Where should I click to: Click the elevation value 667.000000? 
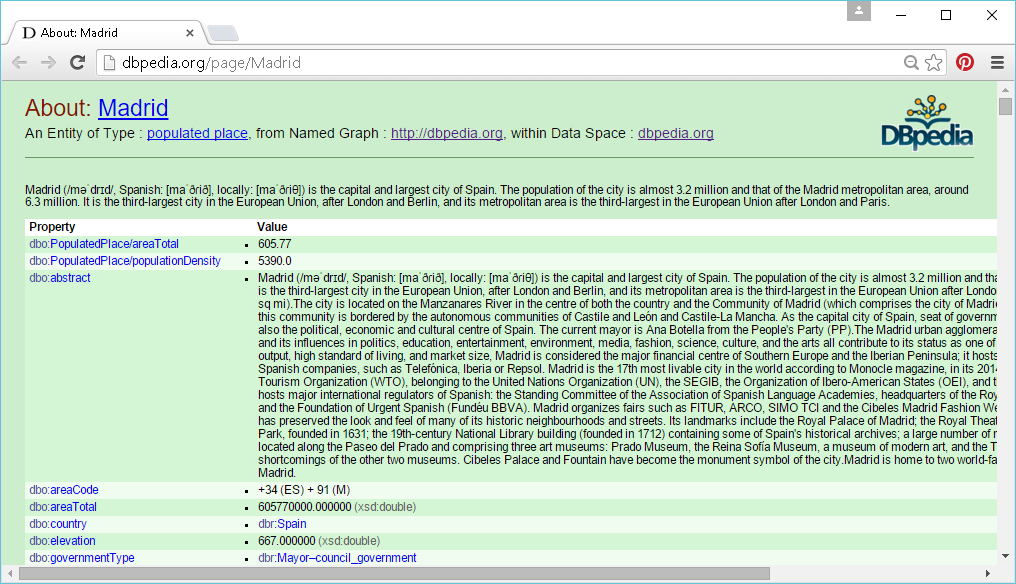286,541
